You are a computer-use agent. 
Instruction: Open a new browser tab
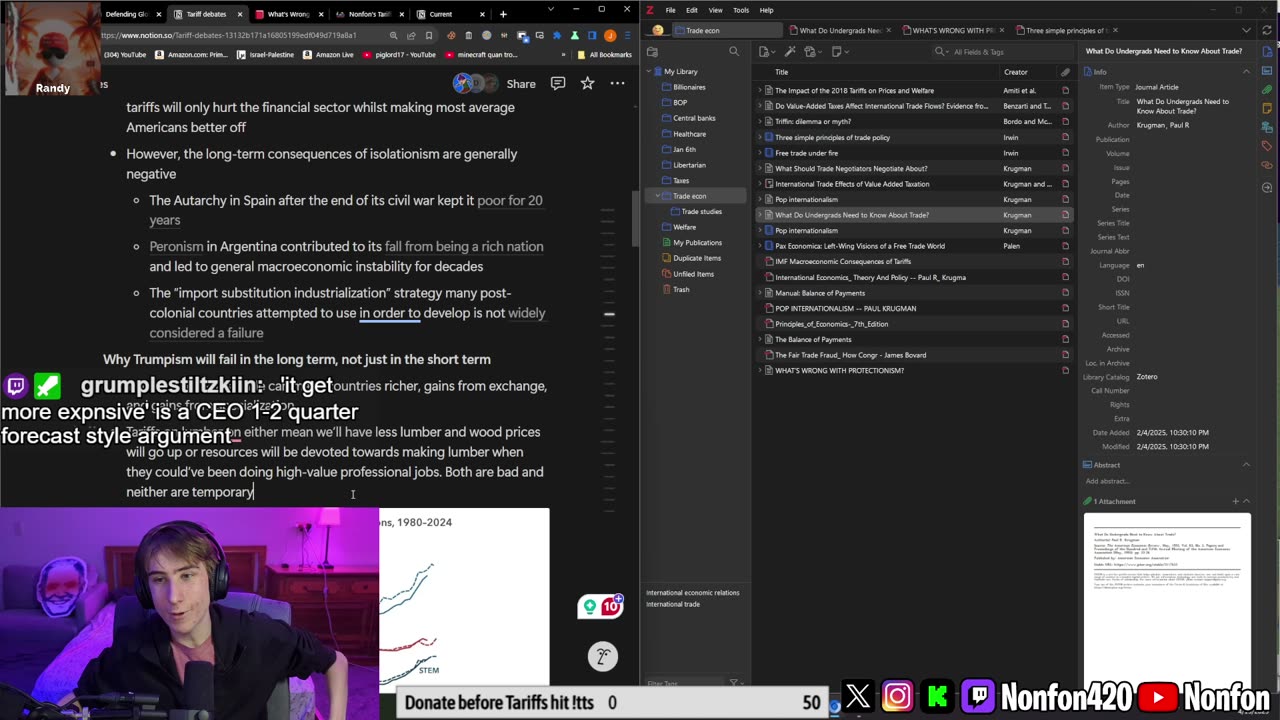(x=503, y=14)
